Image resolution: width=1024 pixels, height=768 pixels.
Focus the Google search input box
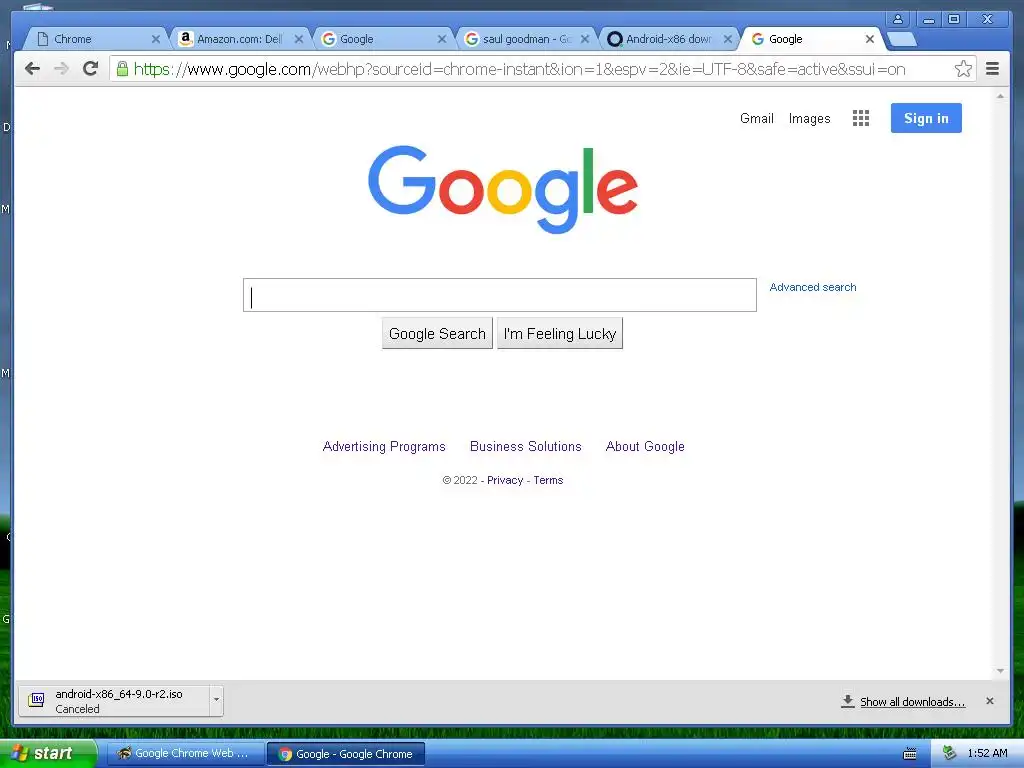tap(500, 295)
